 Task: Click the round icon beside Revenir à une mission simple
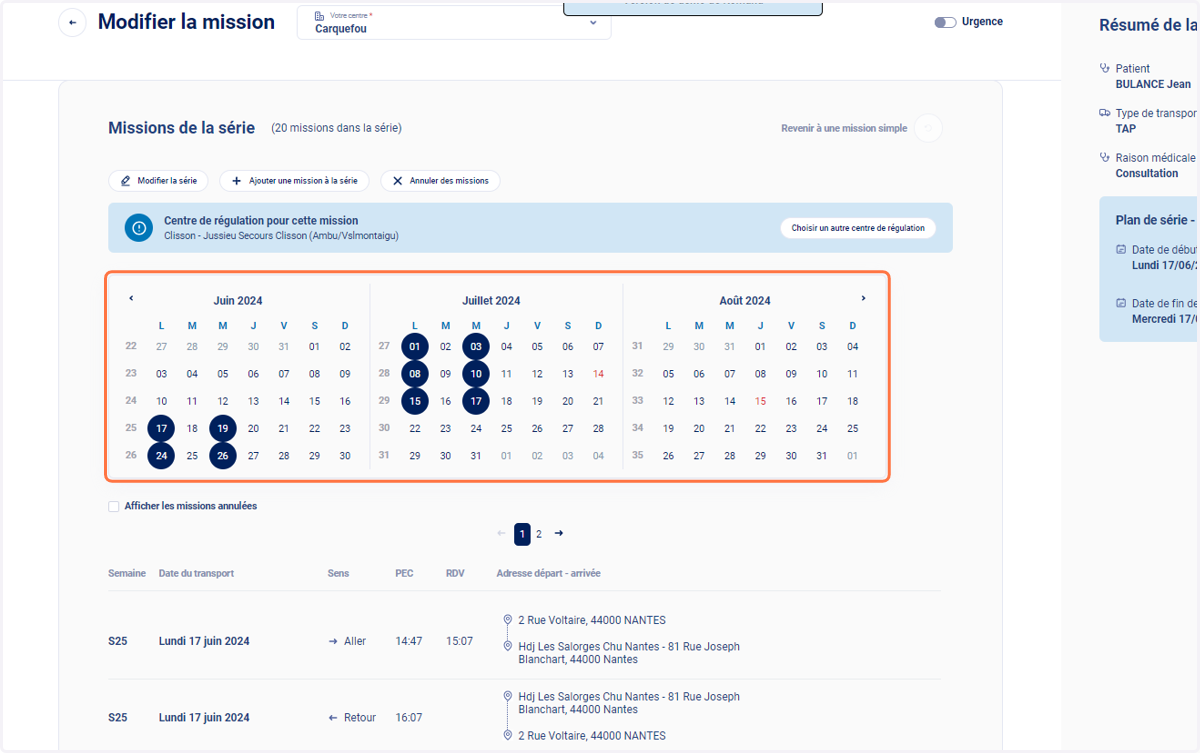[x=928, y=128]
